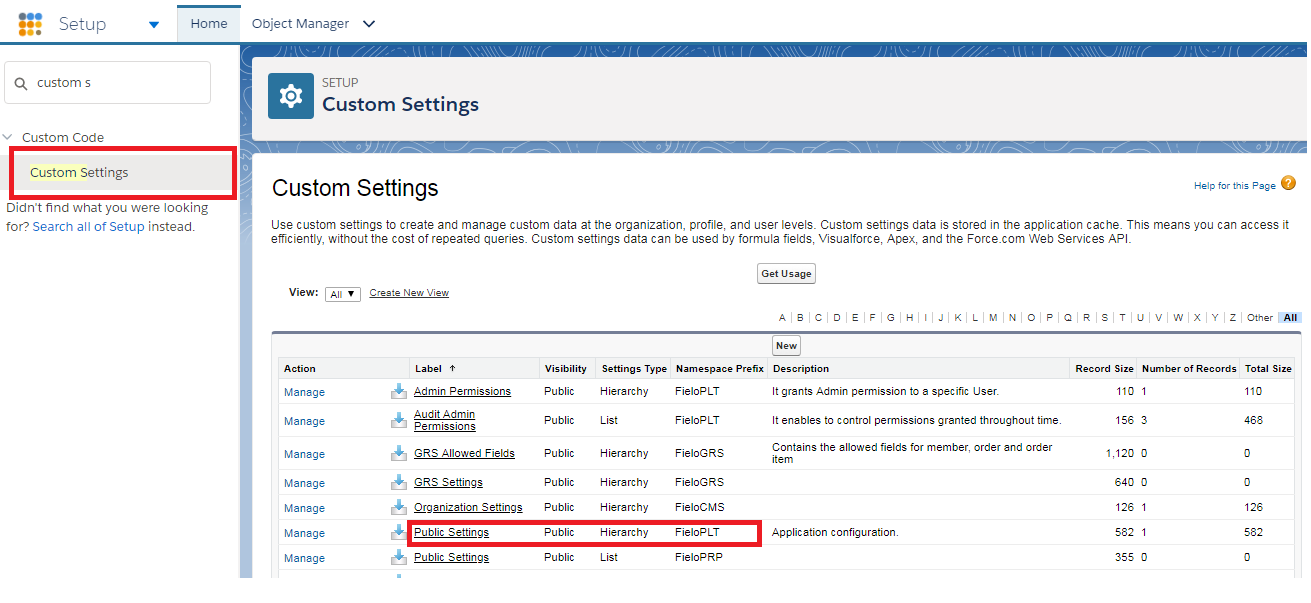
Task: Click the Help for this Page question icon
Action: [1288, 183]
